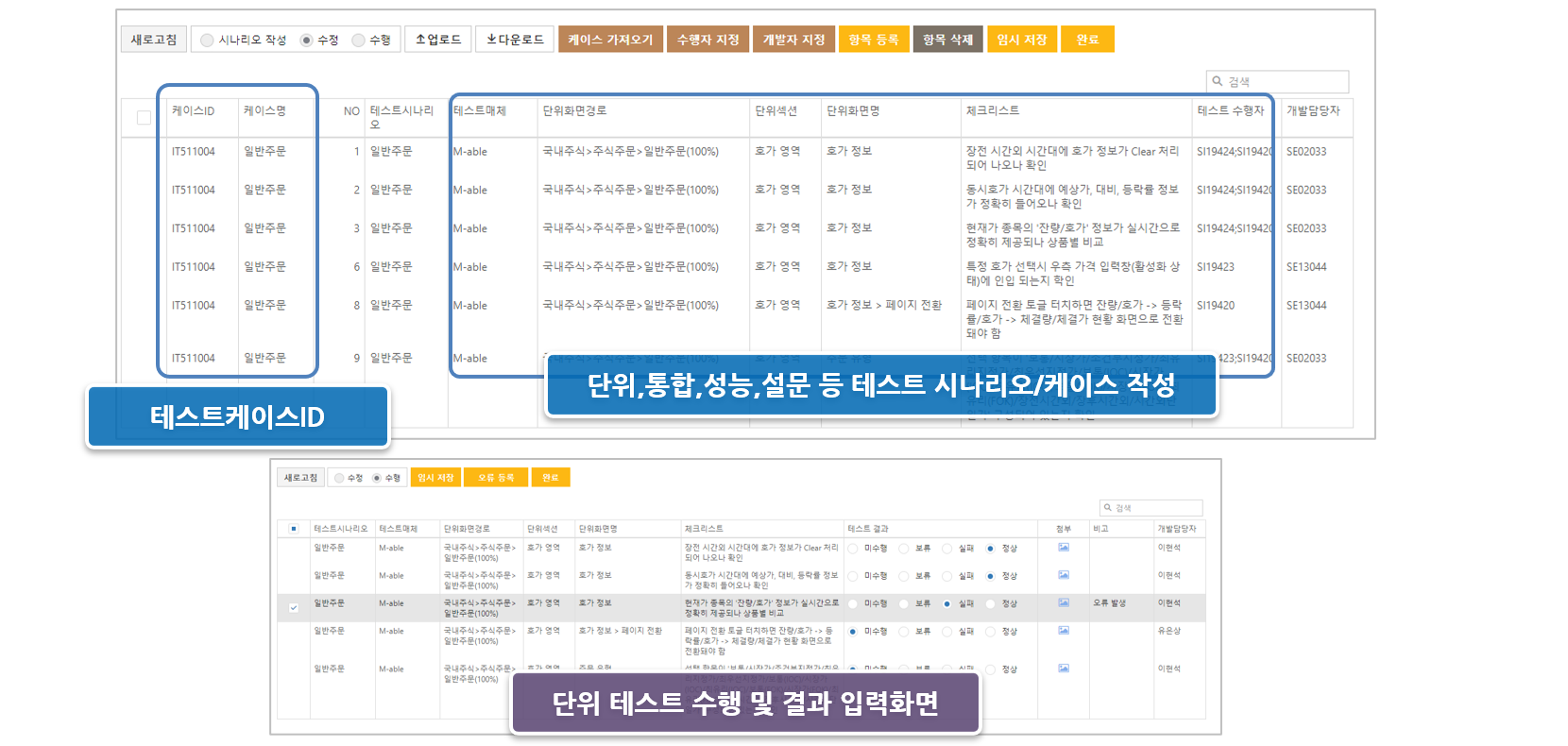1568x746 pixels.
Task: Set first lower row result to 실패
Action: (946, 549)
